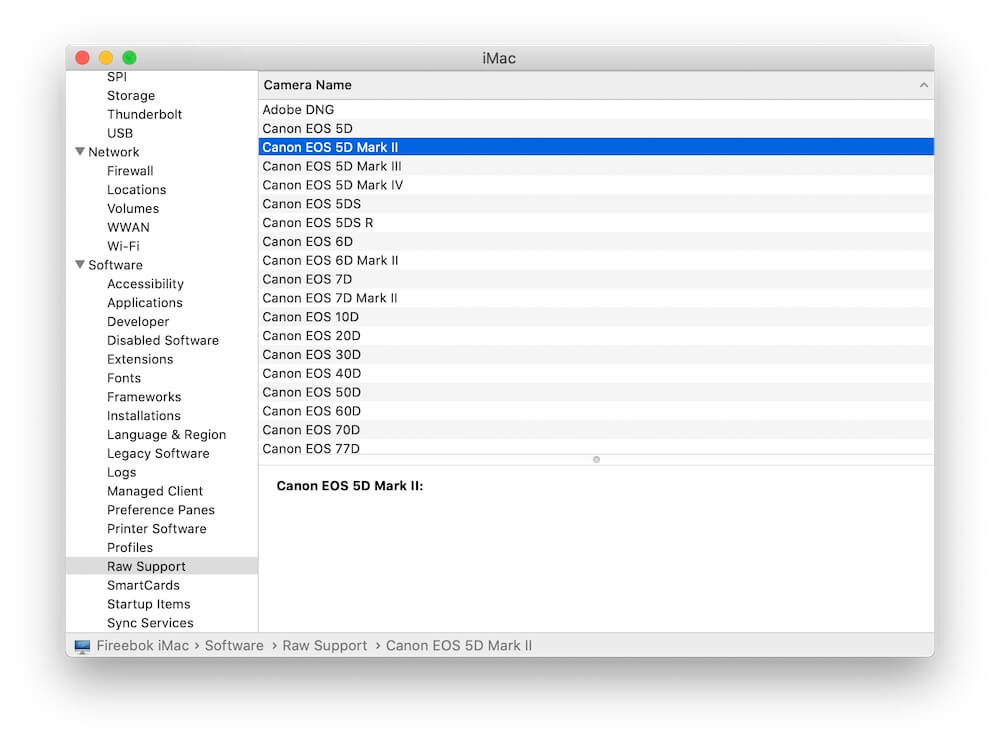Open Extensions in the sidebar
The image size is (1000, 744).
(140, 359)
